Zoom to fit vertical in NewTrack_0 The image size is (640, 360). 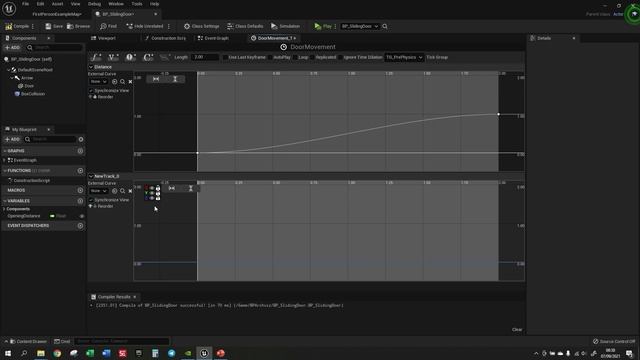pyautogui.click(x=191, y=188)
